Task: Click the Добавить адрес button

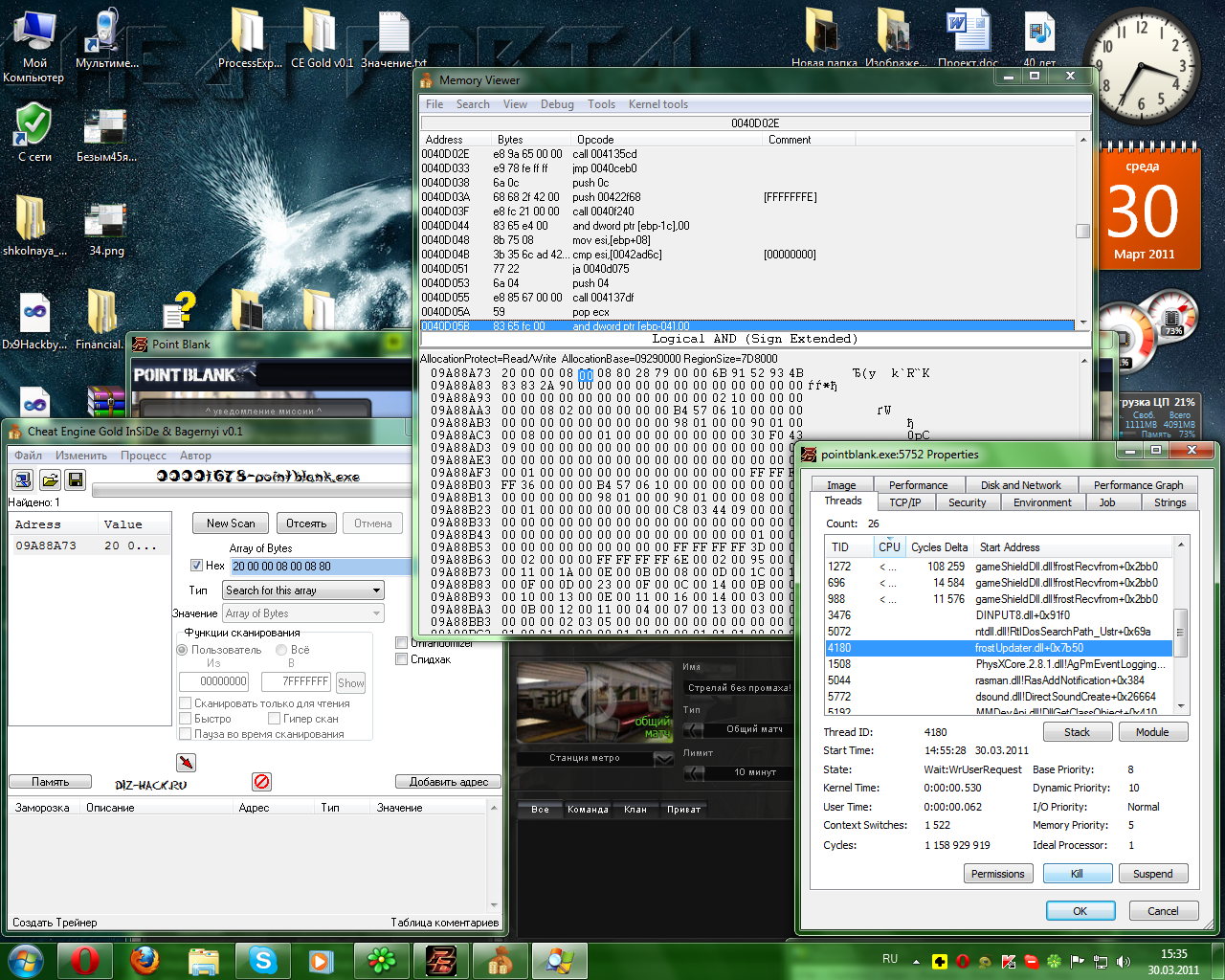Action: 448,782
